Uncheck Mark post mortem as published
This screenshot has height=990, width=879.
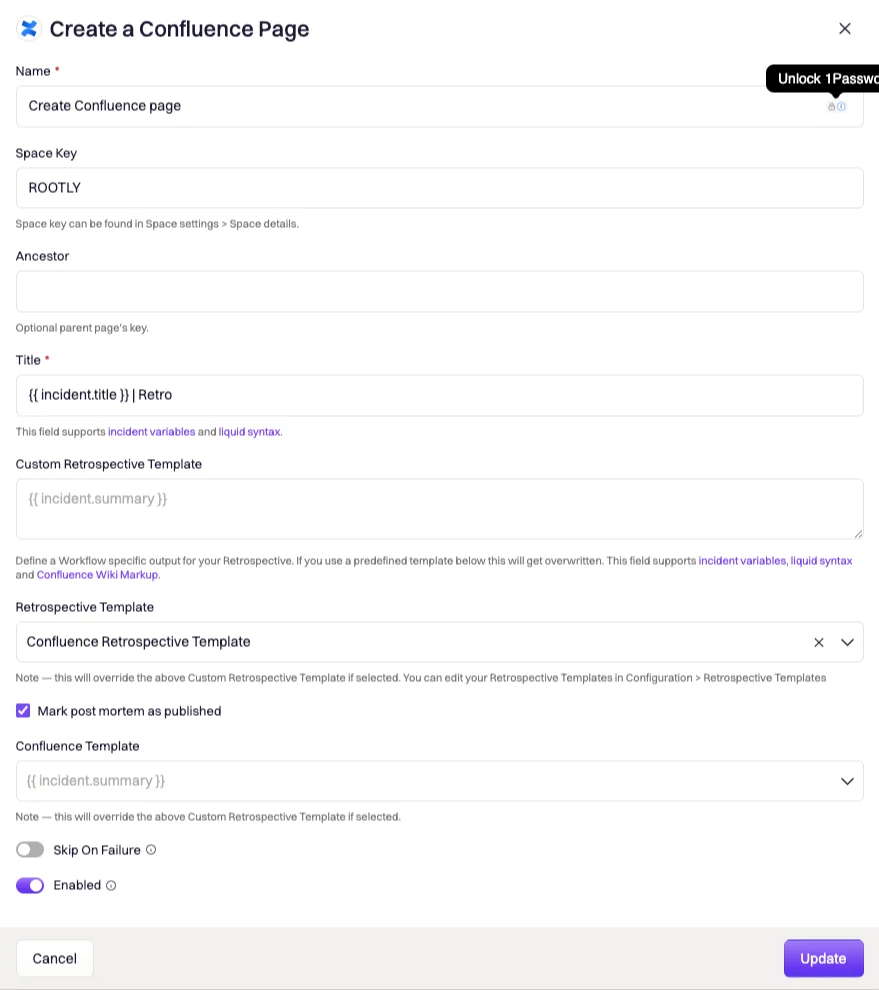pos(23,711)
